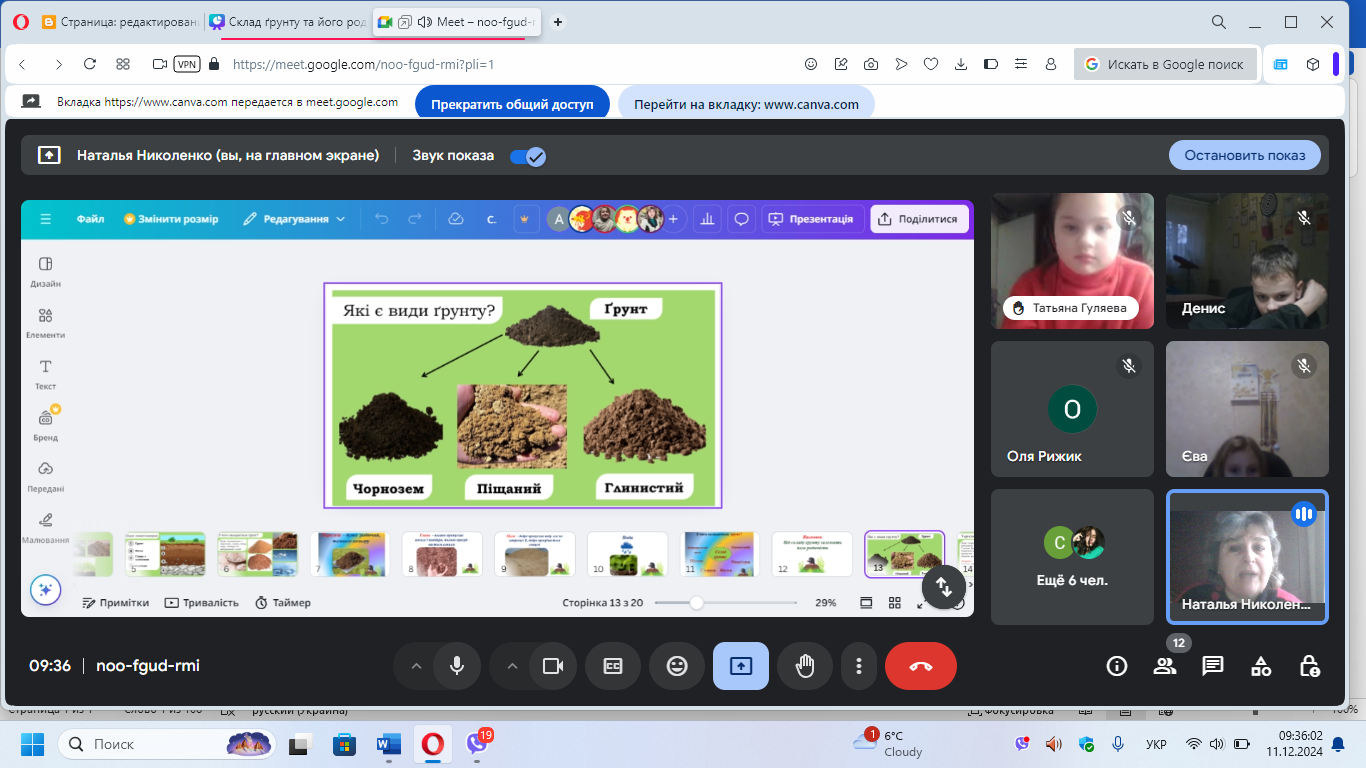Screen dimensions: 1366x768
Task: Open the analytics chart icon
Action: (708, 219)
